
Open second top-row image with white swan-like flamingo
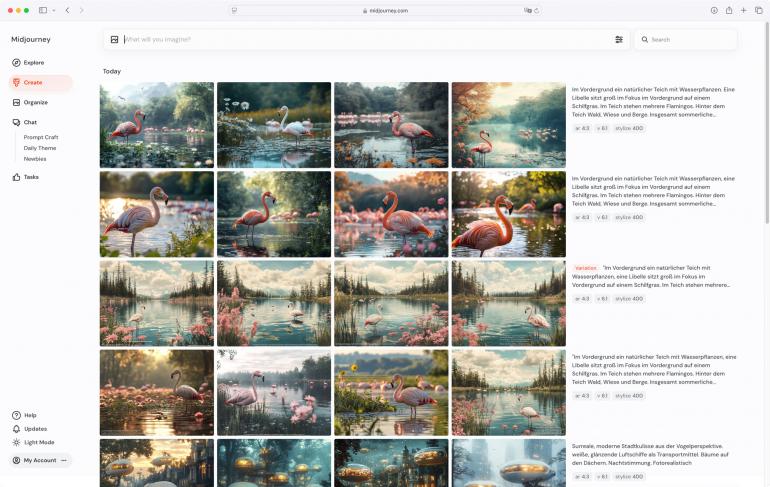pyautogui.click(x=274, y=125)
